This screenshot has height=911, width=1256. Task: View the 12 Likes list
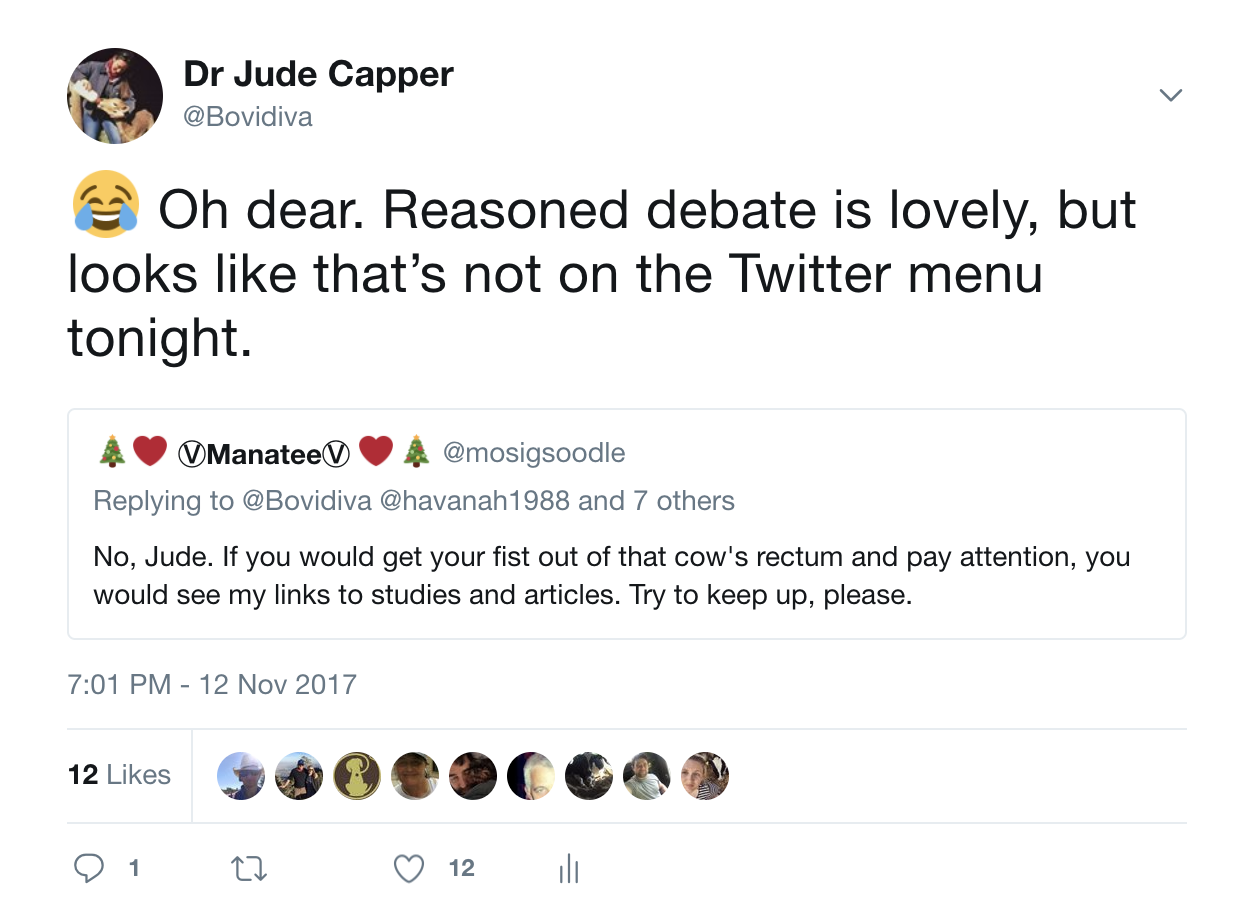[x=119, y=775]
